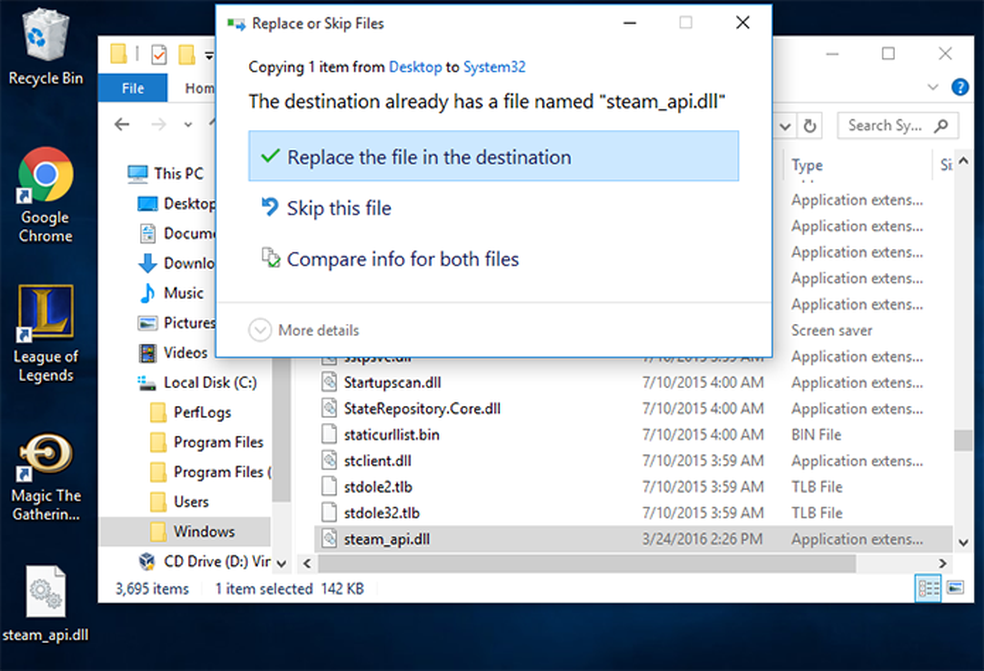Select the Windows folder in tree
Viewport: 984px width, 671px height.
(185, 531)
